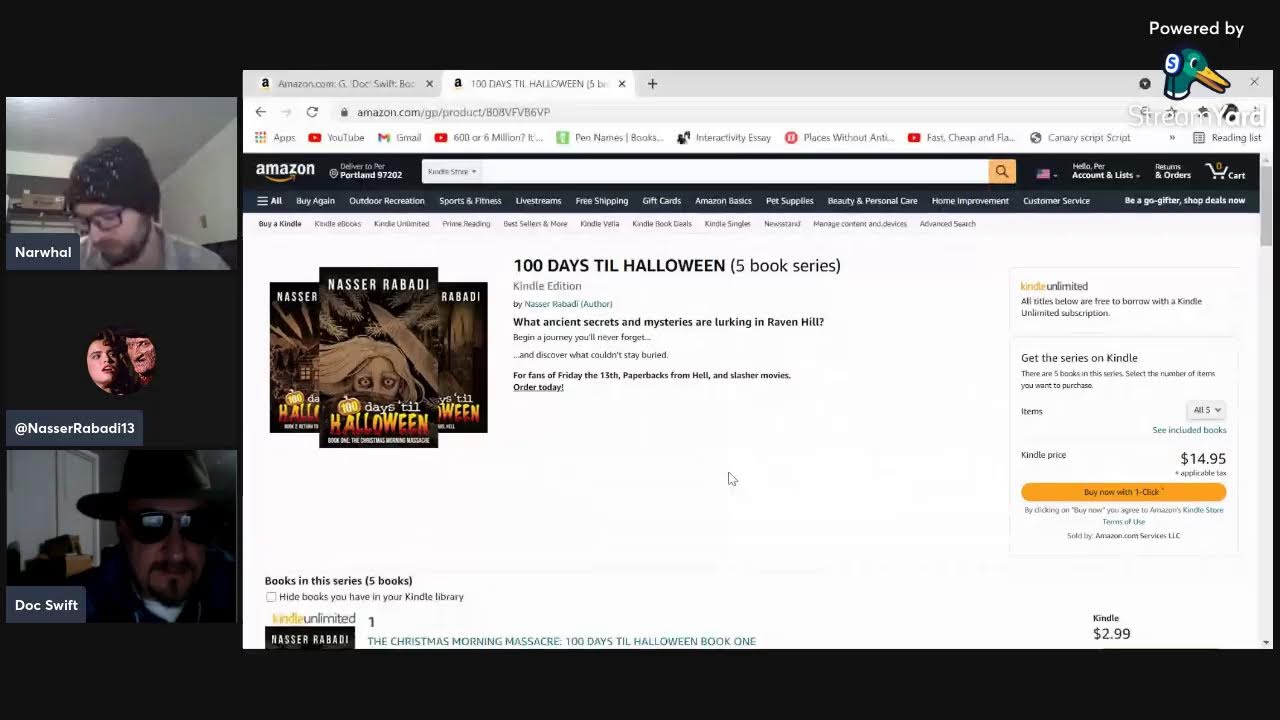Screen dimensions: 1280x720
Task: Select Kindle Unlimited in the sub-navigation
Action: pos(401,224)
